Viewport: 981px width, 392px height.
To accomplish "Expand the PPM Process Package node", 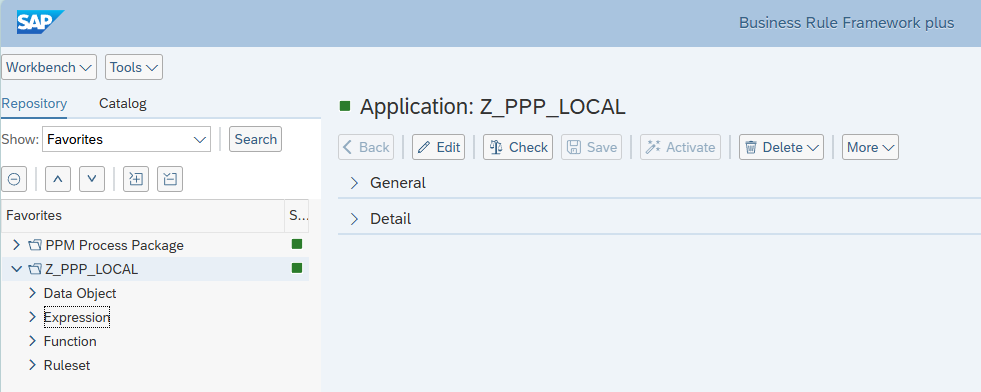I will tap(17, 244).
